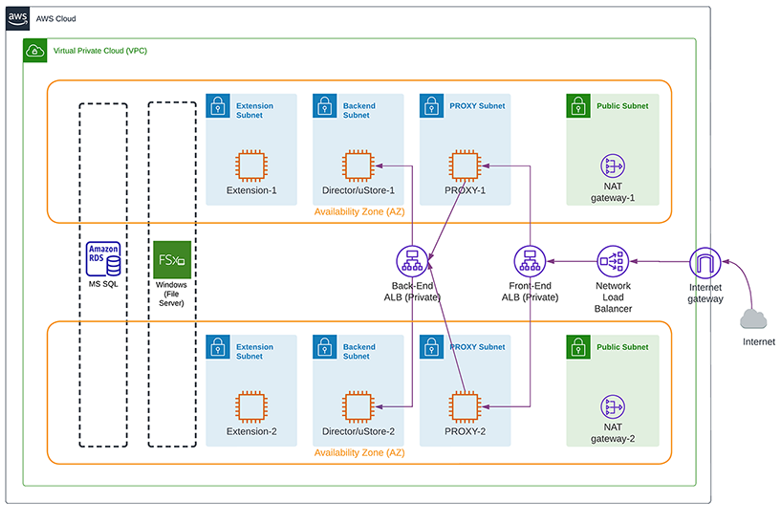This screenshot has height=508, width=780.
Task: Click the PROXY-2 instance icon
Action: [465, 406]
